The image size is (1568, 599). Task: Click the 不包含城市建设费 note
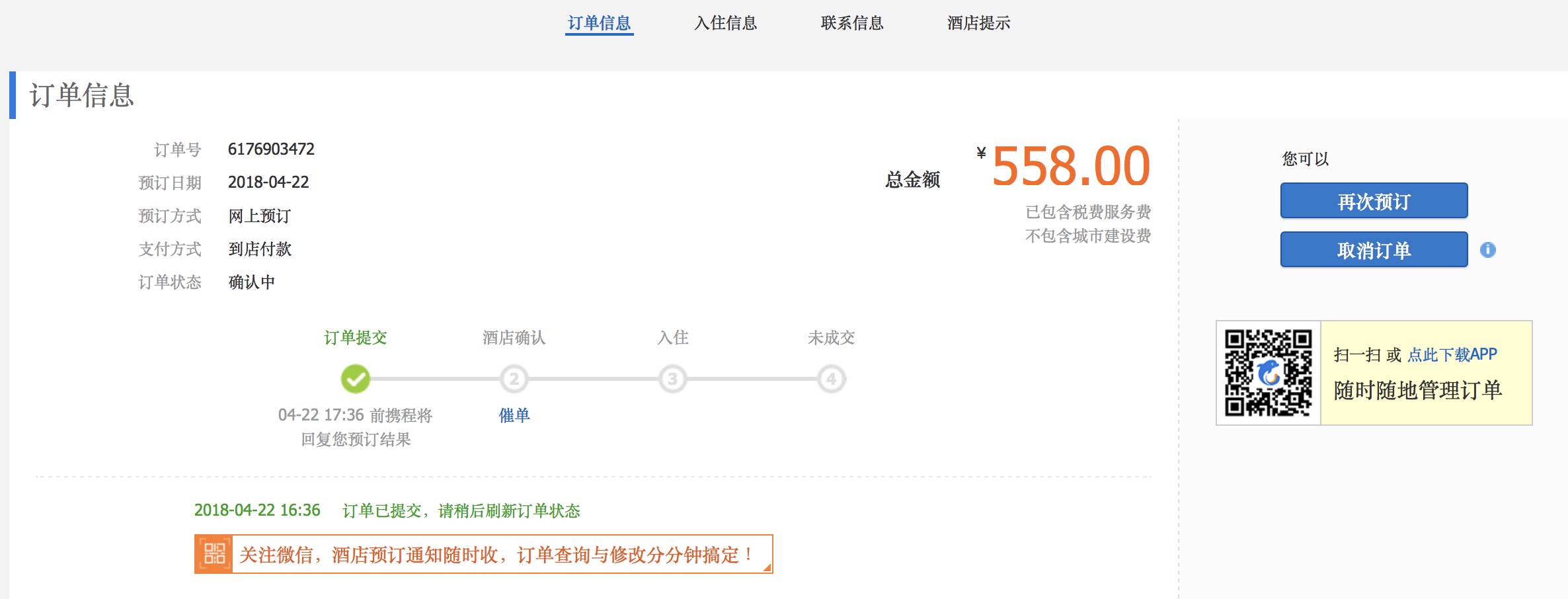1088,236
